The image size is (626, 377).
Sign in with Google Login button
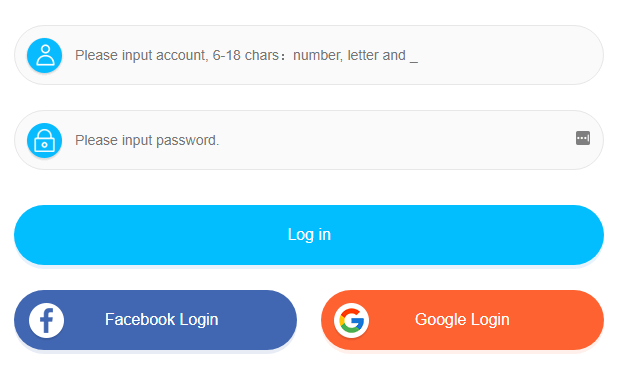[462, 320]
